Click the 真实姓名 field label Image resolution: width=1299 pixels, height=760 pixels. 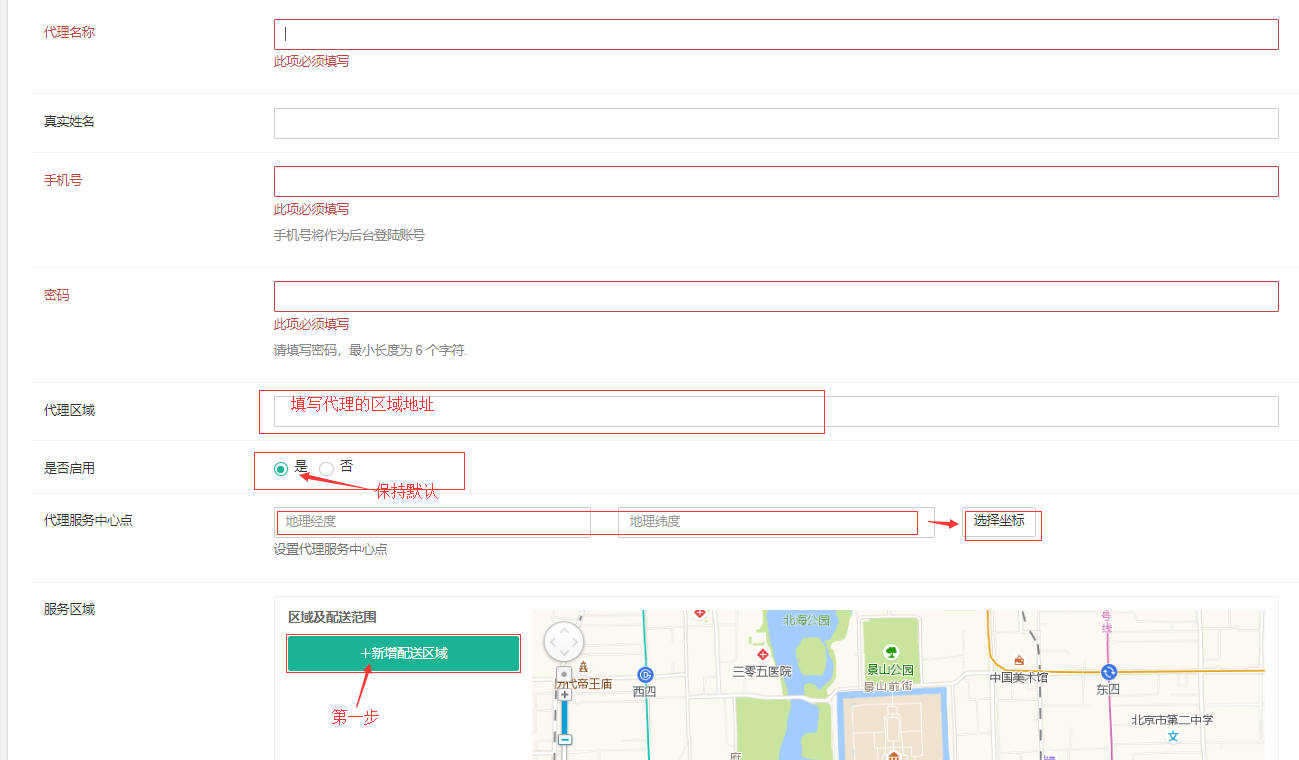point(69,121)
